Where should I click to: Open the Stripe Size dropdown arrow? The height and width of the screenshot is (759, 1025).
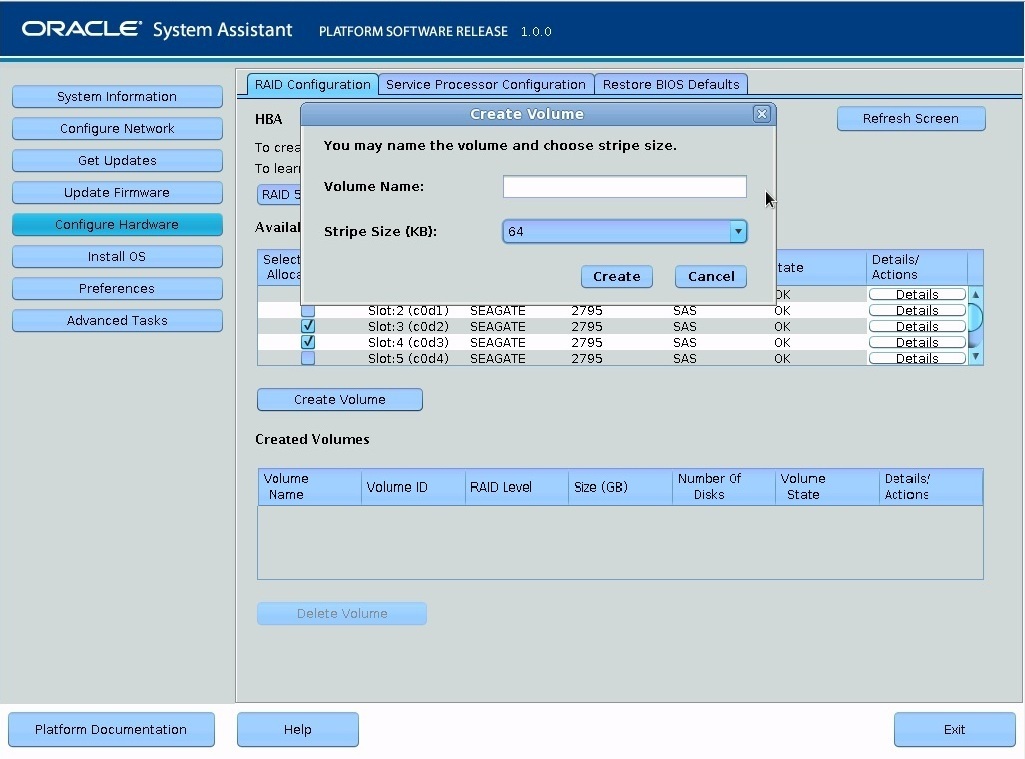738,231
